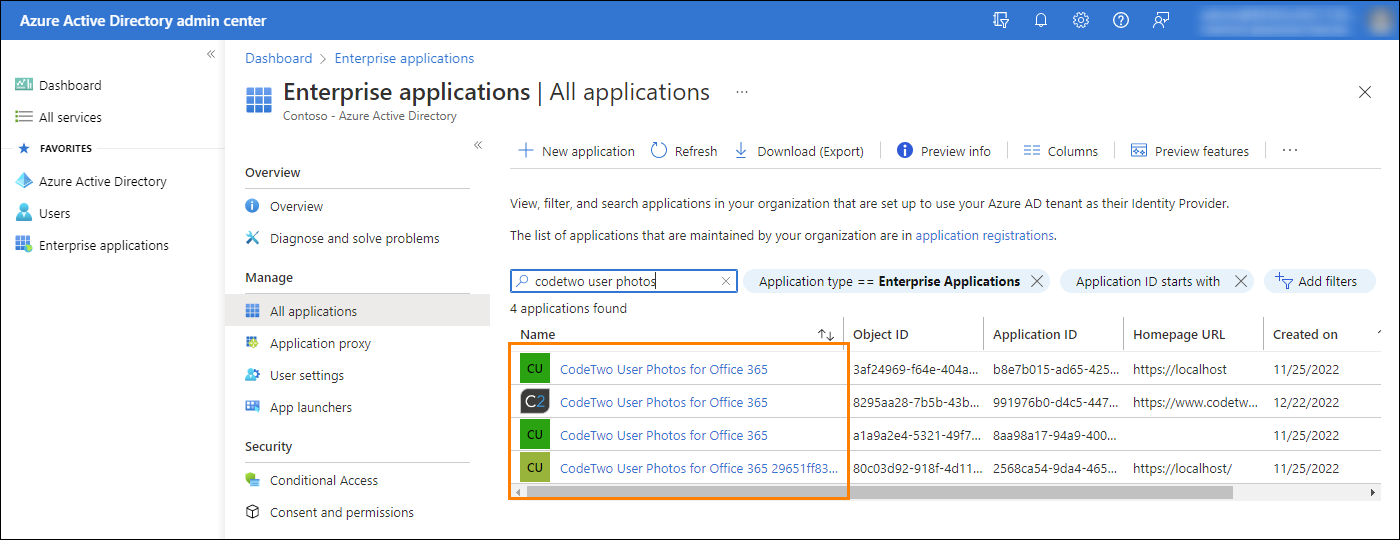Open the directory and subscription filter icon

coord(1001,20)
